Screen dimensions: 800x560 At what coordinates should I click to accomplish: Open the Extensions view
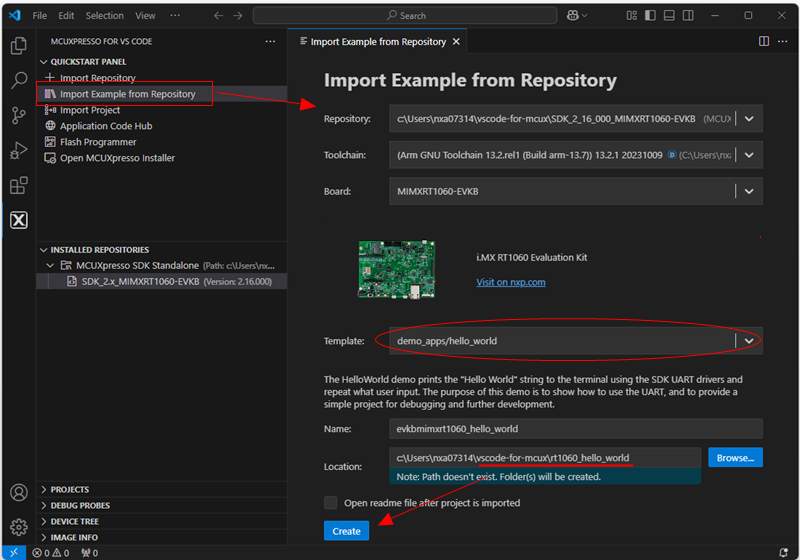[x=18, y=186]
